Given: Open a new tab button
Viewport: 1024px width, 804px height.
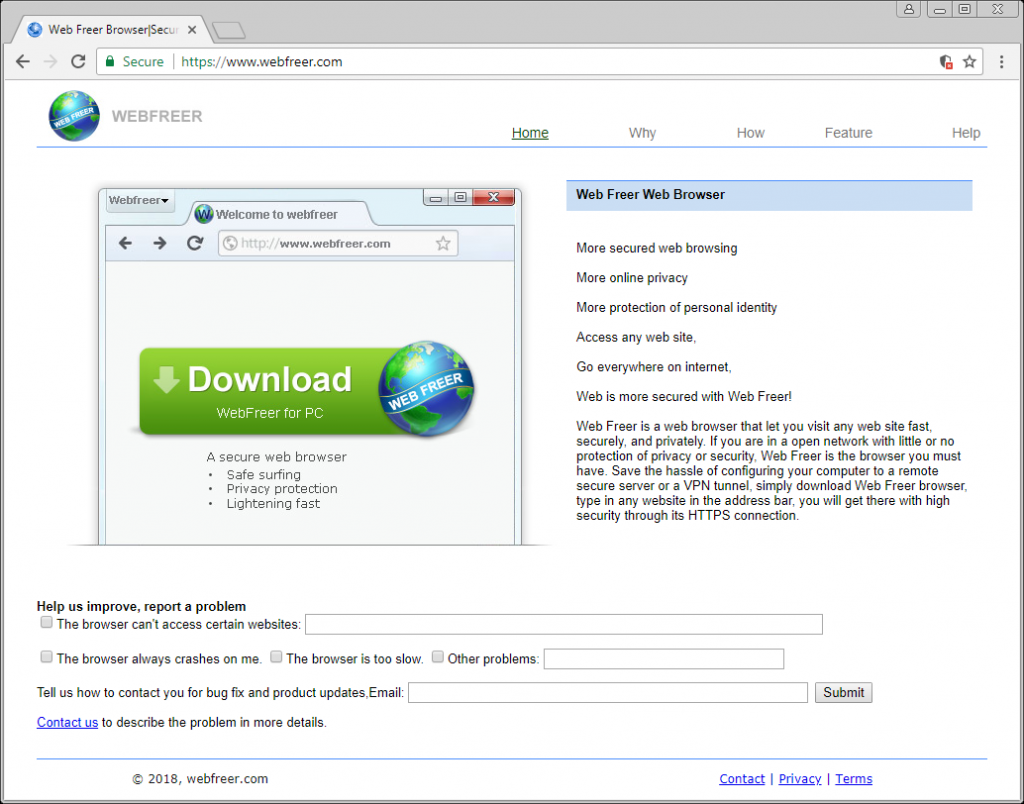Looking at the screenshot, I should point(229,31).
